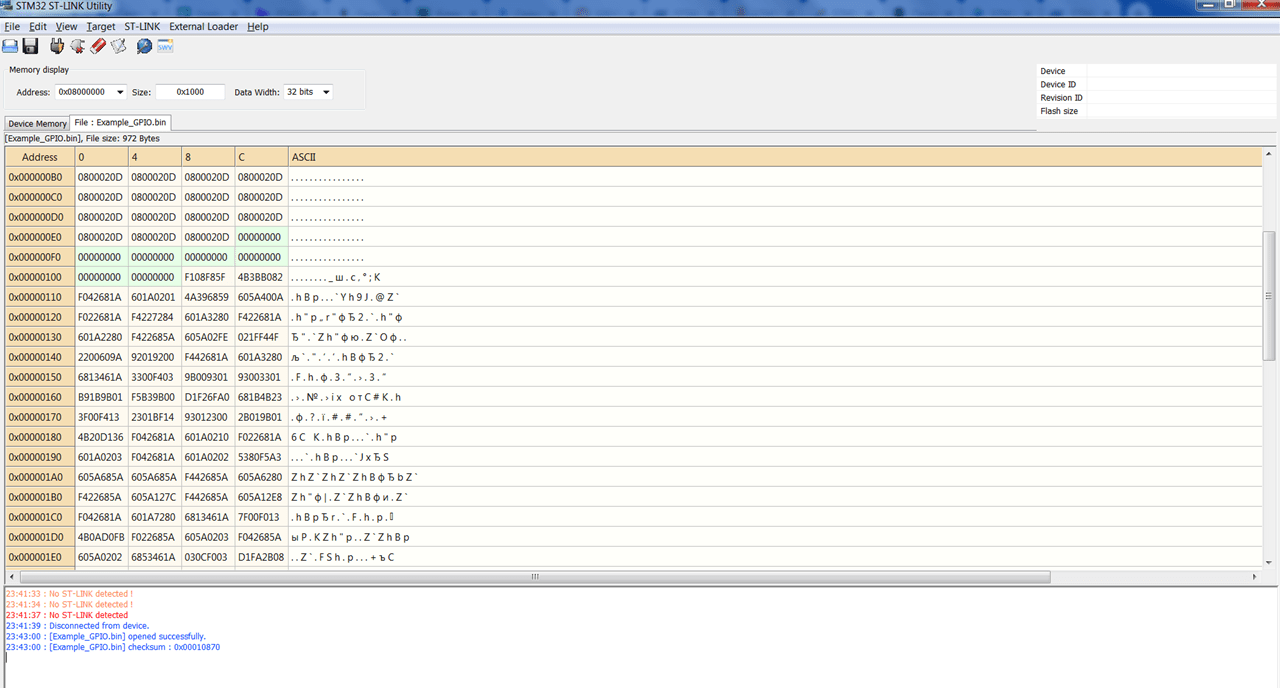Viewport: 1280px width, 688px height.
Task: Click the vertical scrollbar of the memory table
Action: point(1270,295)
